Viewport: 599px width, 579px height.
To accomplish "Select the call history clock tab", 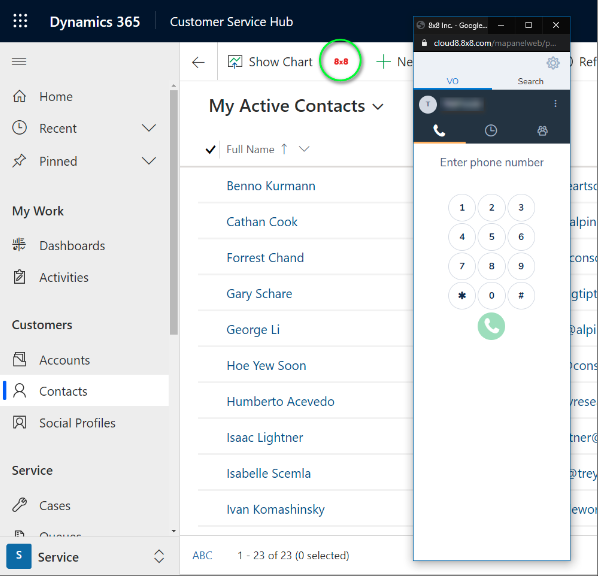I will click(x=491, y=131).
